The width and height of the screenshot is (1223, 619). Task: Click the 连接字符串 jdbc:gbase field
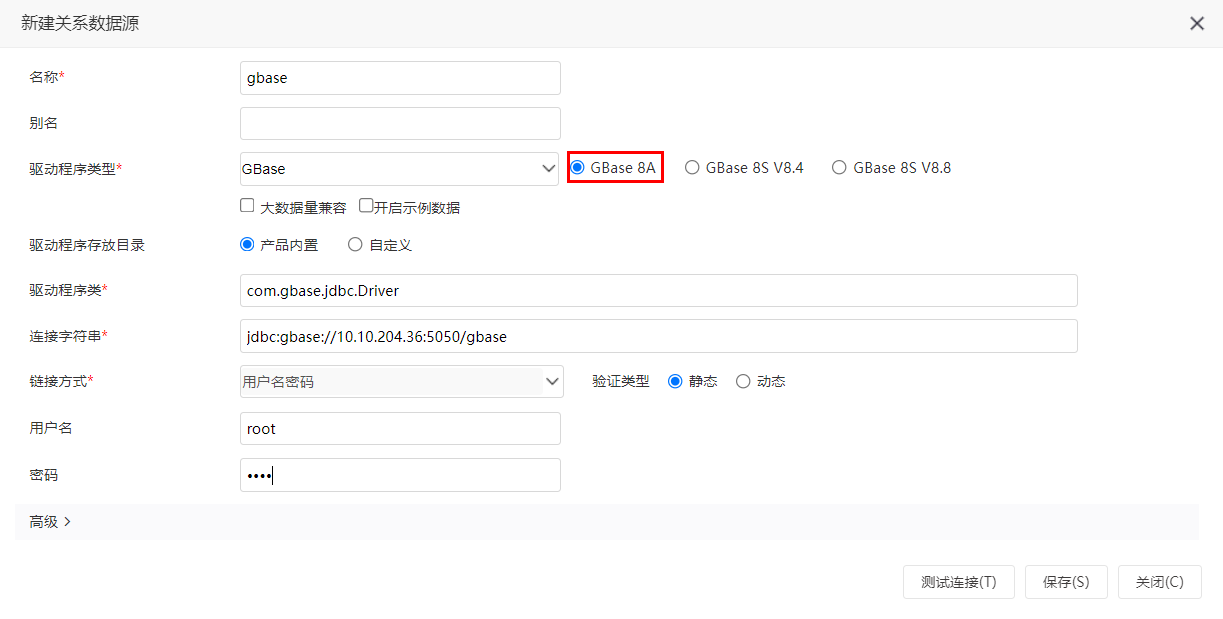coord(659,336)
